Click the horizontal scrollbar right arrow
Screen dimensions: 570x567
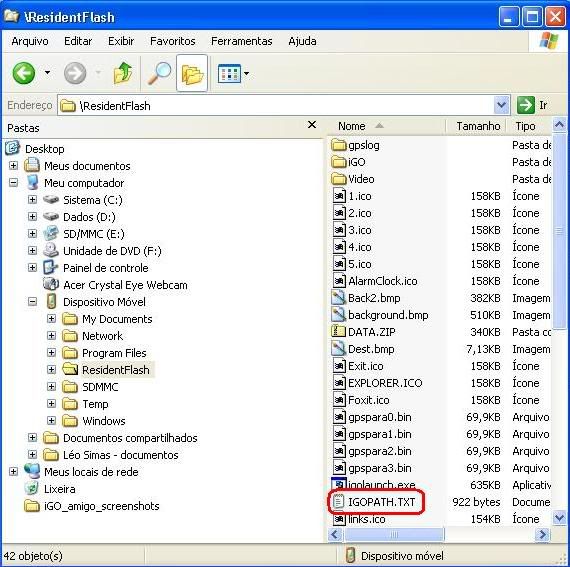coord(543,534)
